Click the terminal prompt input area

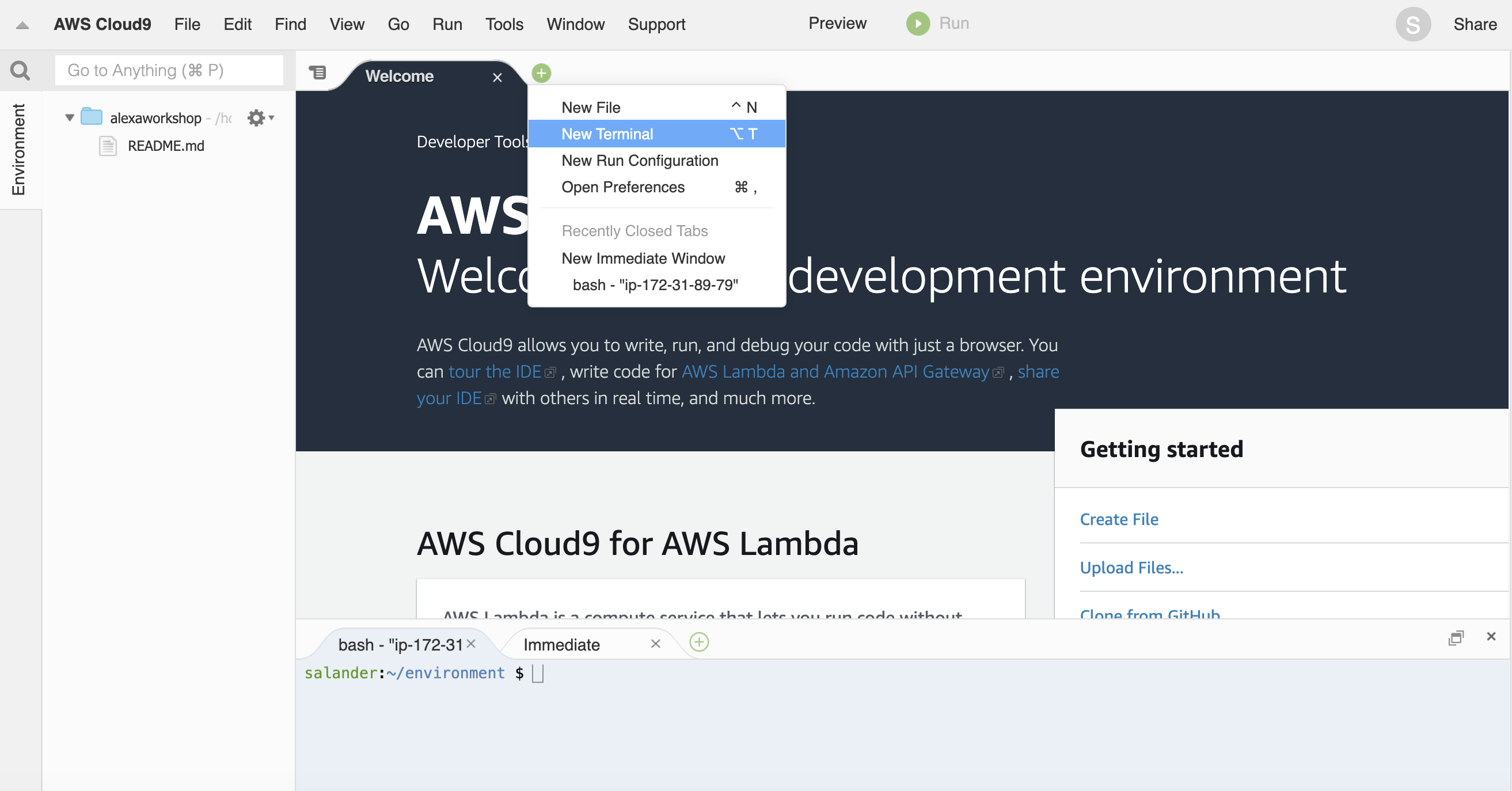tap(538, 673)
